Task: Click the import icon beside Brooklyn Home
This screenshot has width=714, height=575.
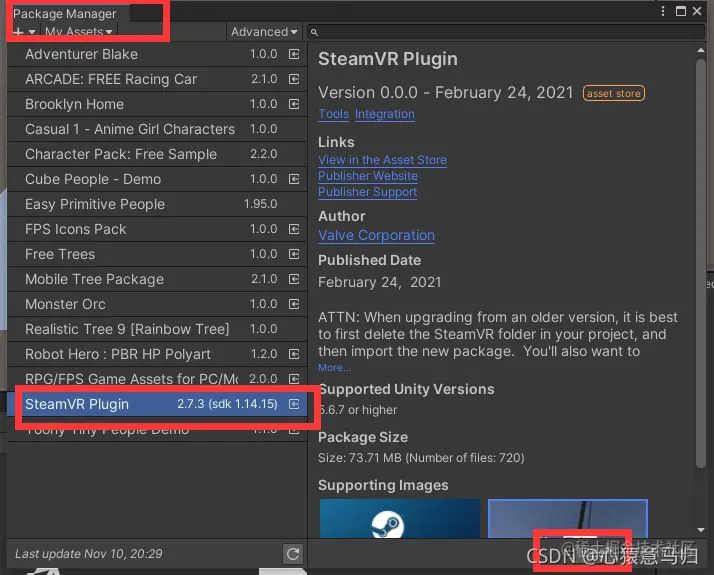Action: tap(294, 104)
